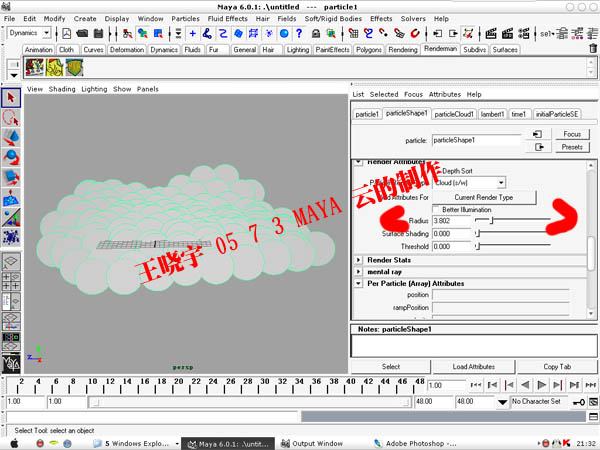Collapse Per Particle (Array) Attributes section
Image resolution: width=600 pixels, height=450 pixels.
click(359, 284)
